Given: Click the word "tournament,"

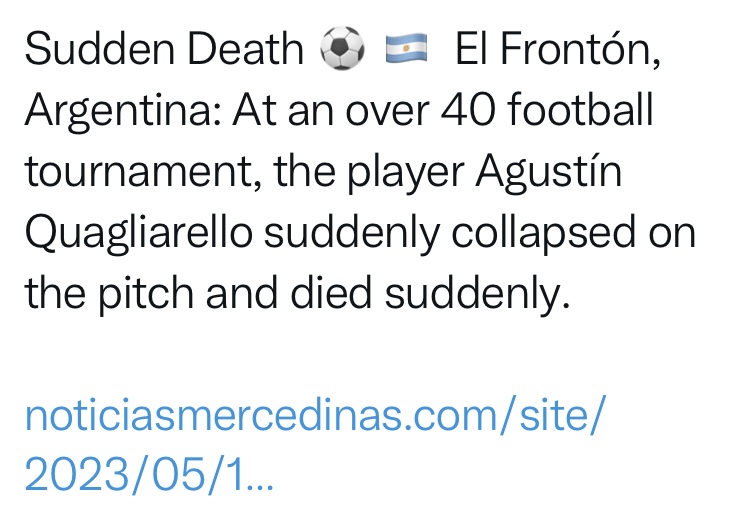Looking at the screenshot, I should pos(137,171).
